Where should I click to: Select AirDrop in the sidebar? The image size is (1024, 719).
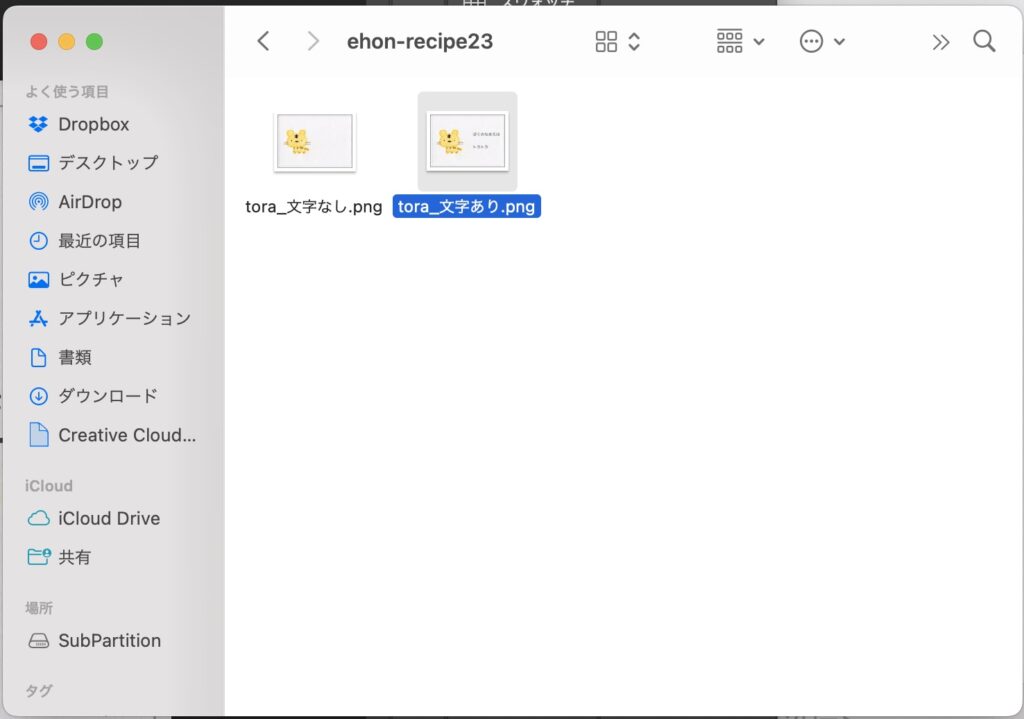point(89,202)
